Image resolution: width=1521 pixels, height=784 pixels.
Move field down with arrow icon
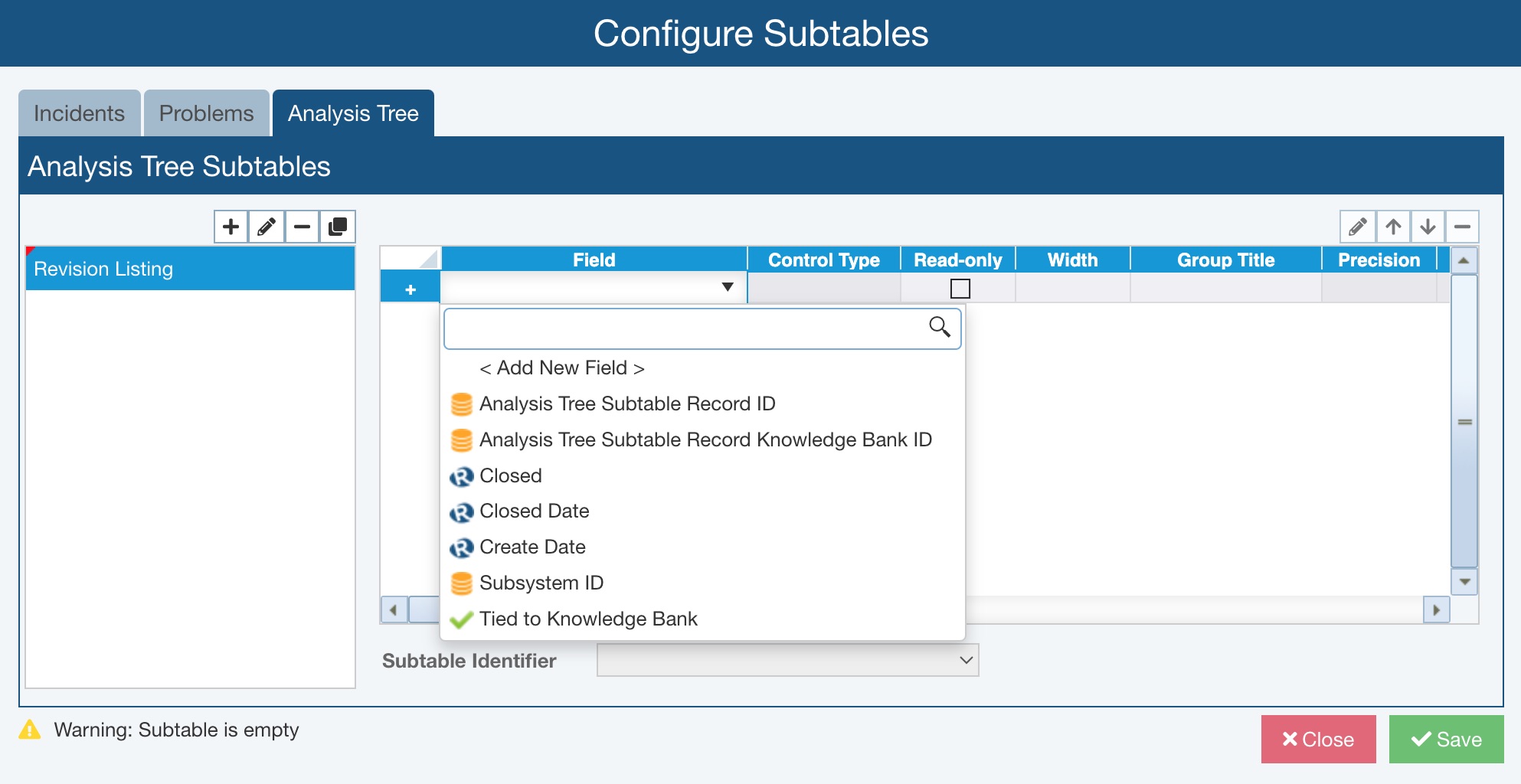pyautogui.click(x=1428, y=227)
